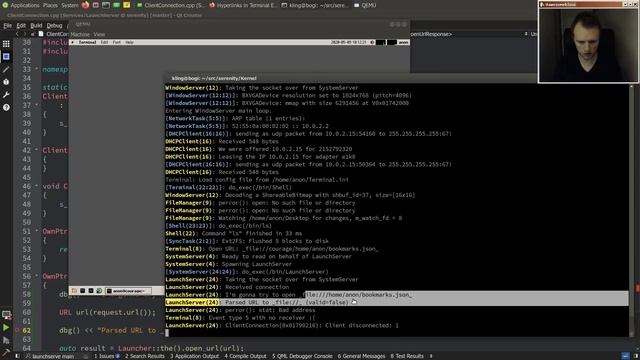Expand the output panes chooser arrows

point(431,356)
